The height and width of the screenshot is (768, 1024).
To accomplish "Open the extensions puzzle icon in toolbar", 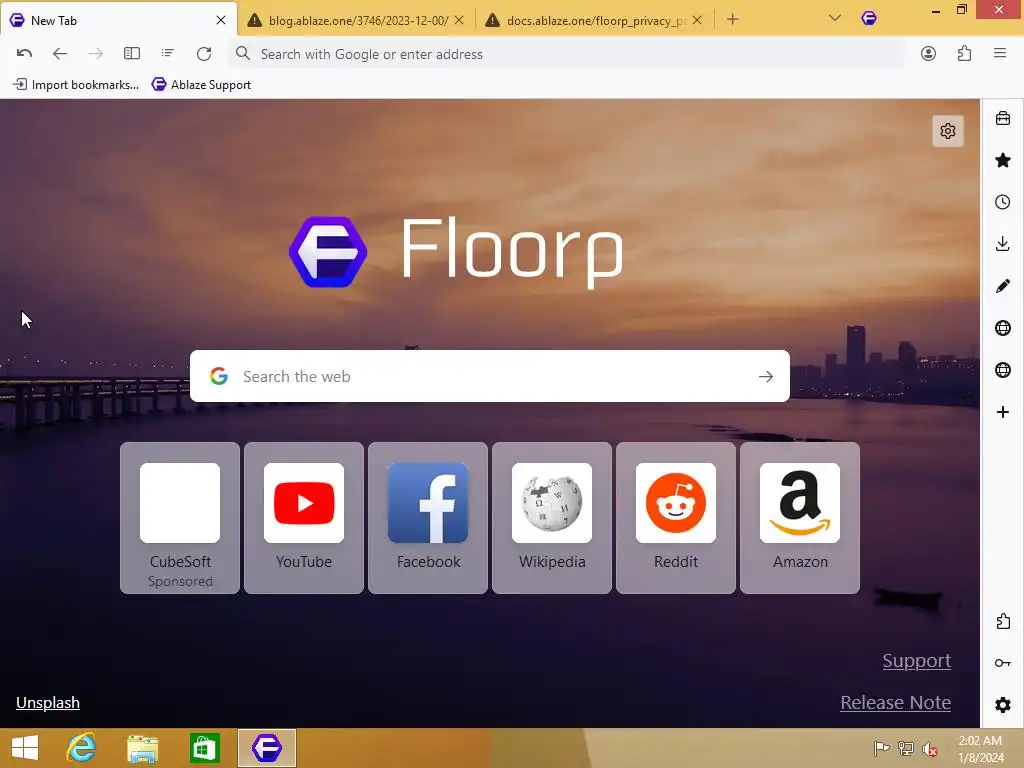I will click(x=964, y=54).
